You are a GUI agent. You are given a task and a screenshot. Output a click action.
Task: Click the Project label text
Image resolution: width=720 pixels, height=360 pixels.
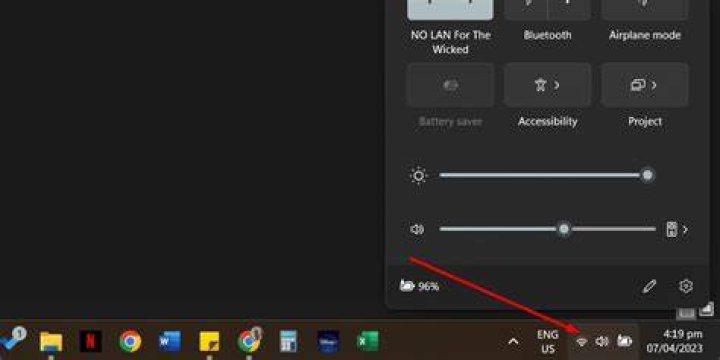[x=645, y=122]
